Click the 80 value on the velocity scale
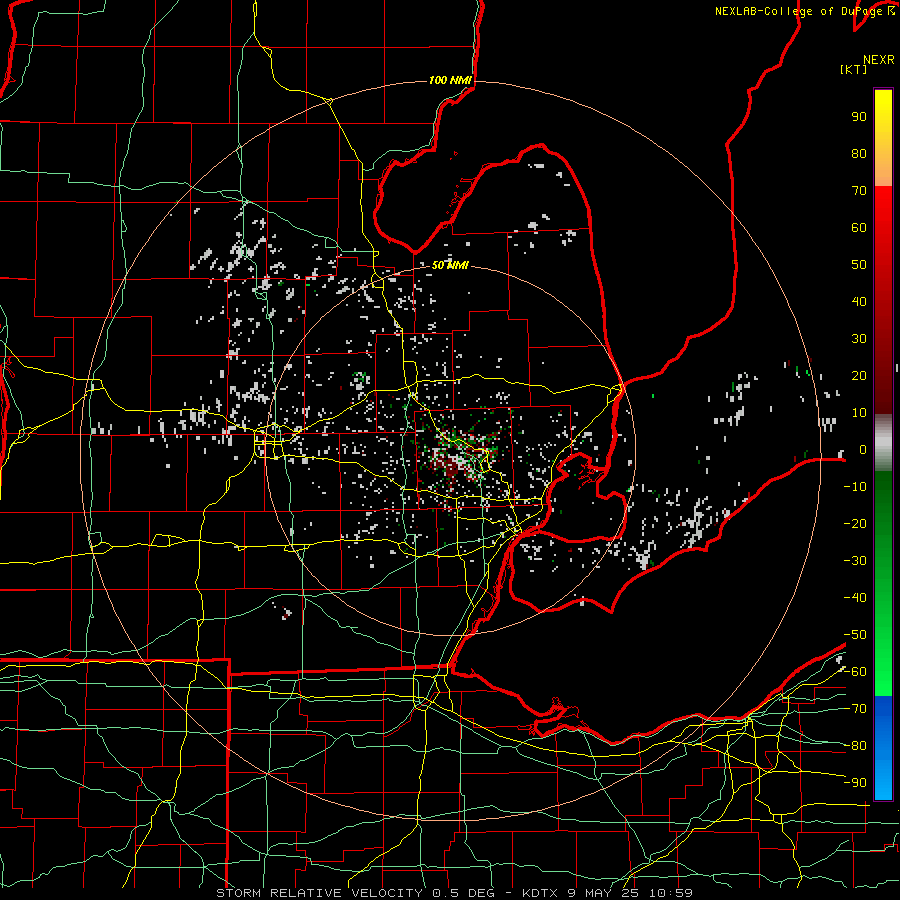This screenshot has height=900, width=900. coord(859,154)
